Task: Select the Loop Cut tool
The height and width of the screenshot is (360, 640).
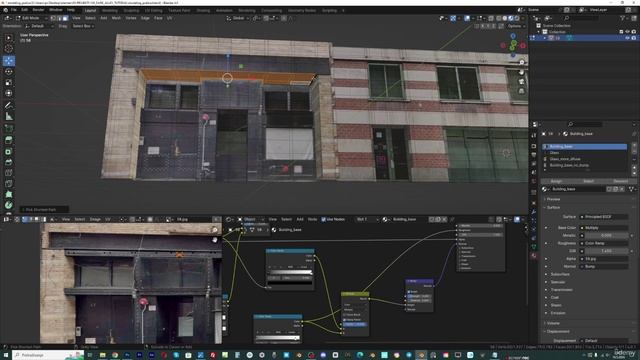Action: [x=9, y=173]
